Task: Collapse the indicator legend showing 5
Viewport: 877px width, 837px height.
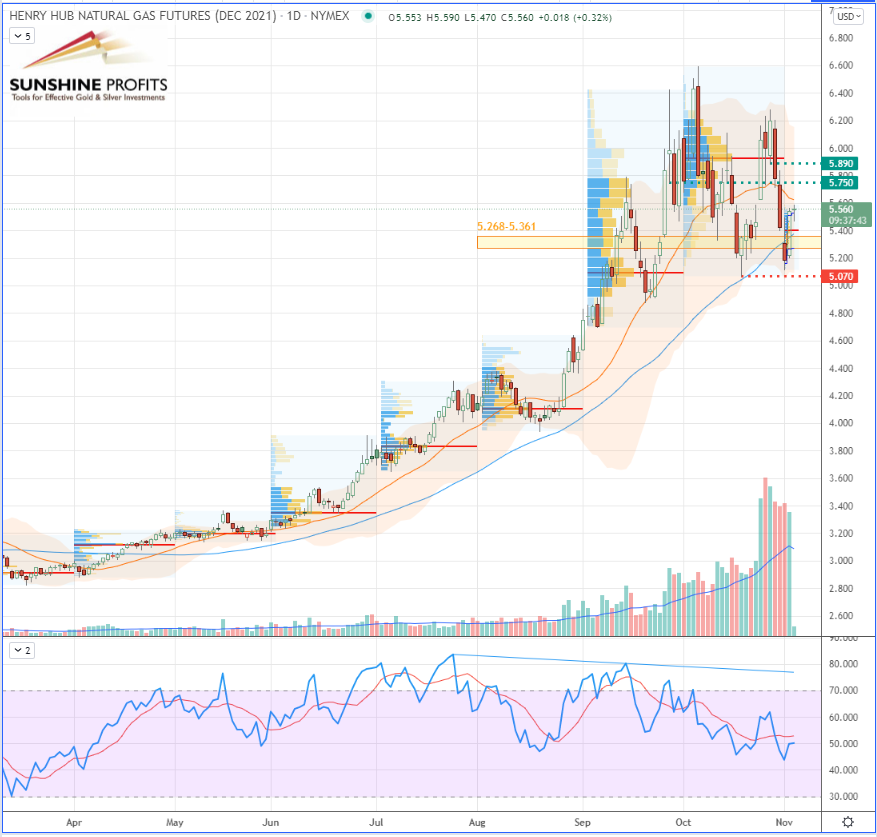Action: (x=22, y=36)
